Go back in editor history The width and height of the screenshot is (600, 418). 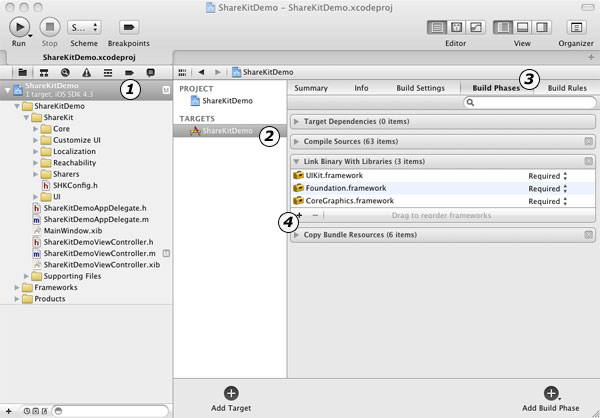pyautogui.click(x=201, y=72)
